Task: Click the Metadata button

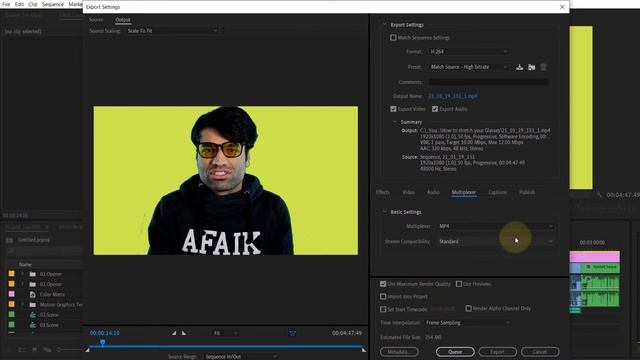Action: 399,351
